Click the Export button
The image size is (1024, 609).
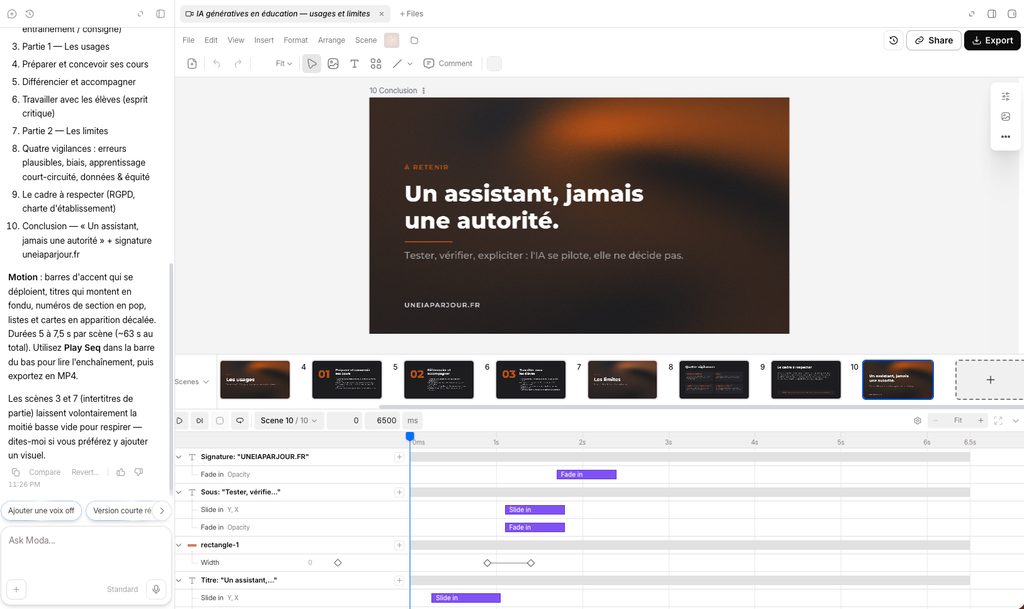click(x=992, y=40)
